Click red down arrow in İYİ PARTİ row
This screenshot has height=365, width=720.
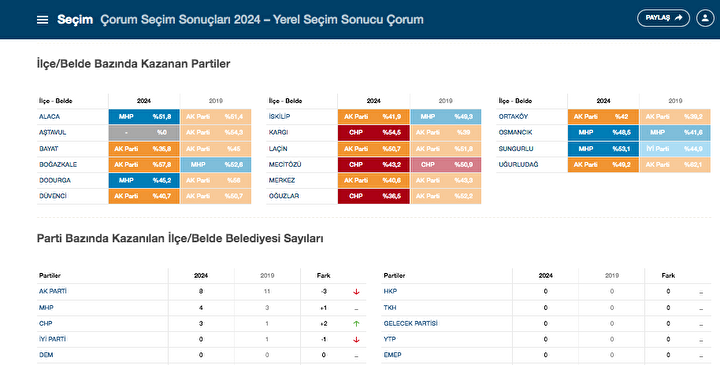click(356, 340)
